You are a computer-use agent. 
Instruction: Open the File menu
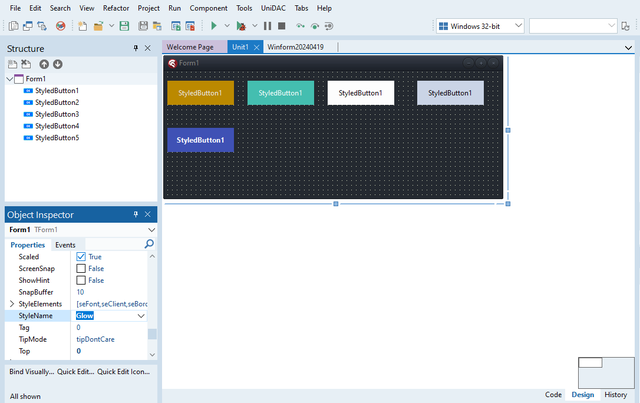point(15,8)
